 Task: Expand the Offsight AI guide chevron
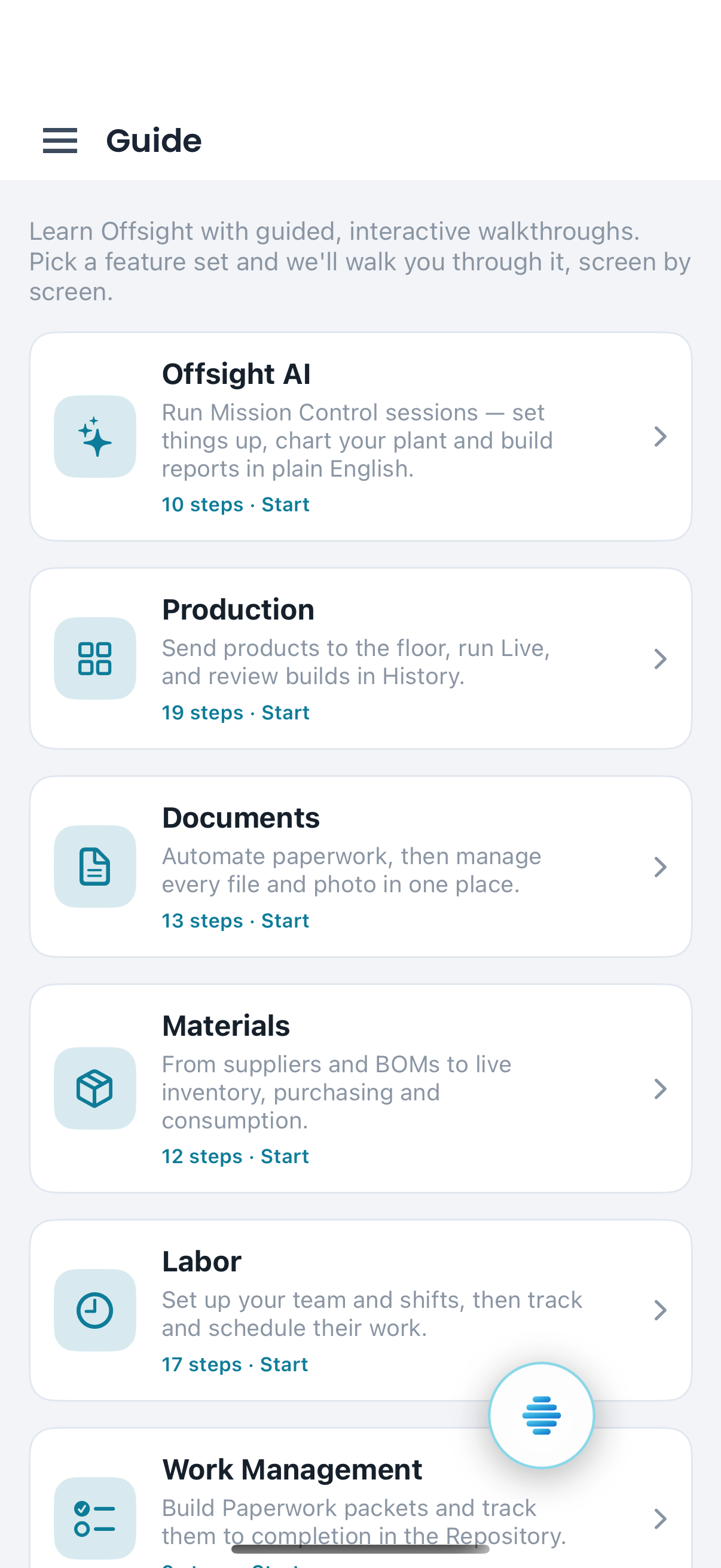pos(660,437)
